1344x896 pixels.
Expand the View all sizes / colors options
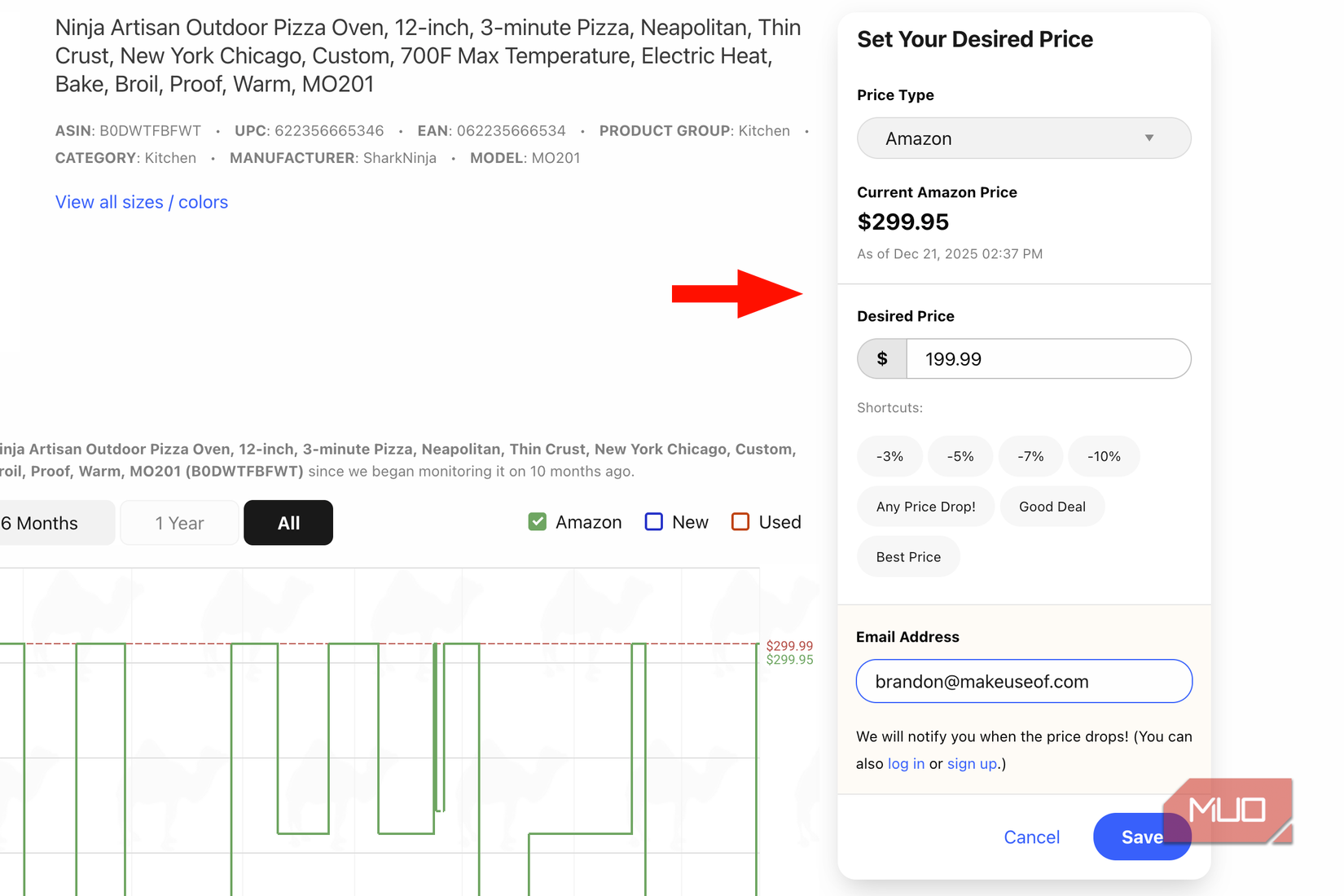[x=141, y=201]
